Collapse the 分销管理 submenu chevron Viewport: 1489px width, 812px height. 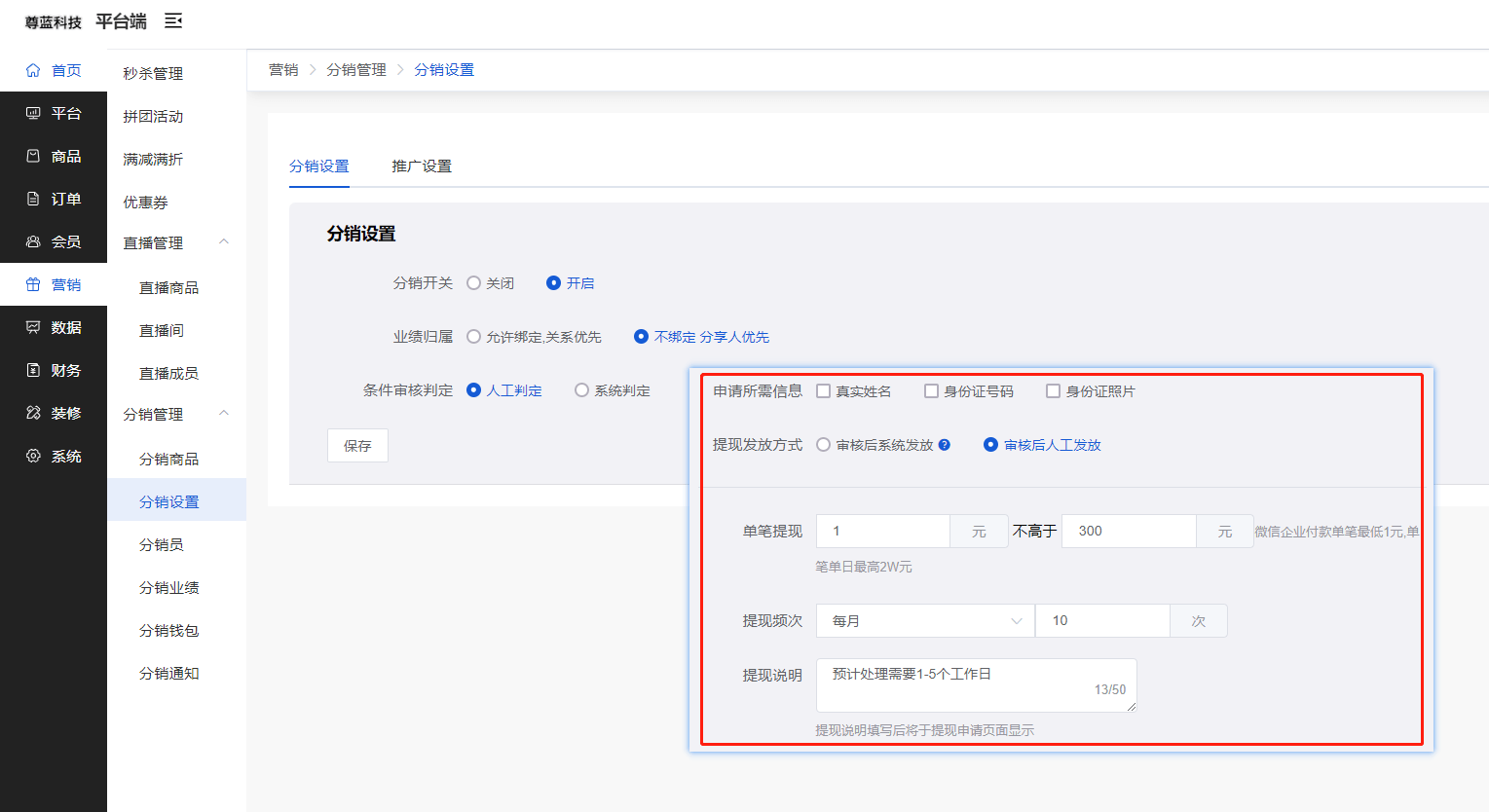(224, 413)
